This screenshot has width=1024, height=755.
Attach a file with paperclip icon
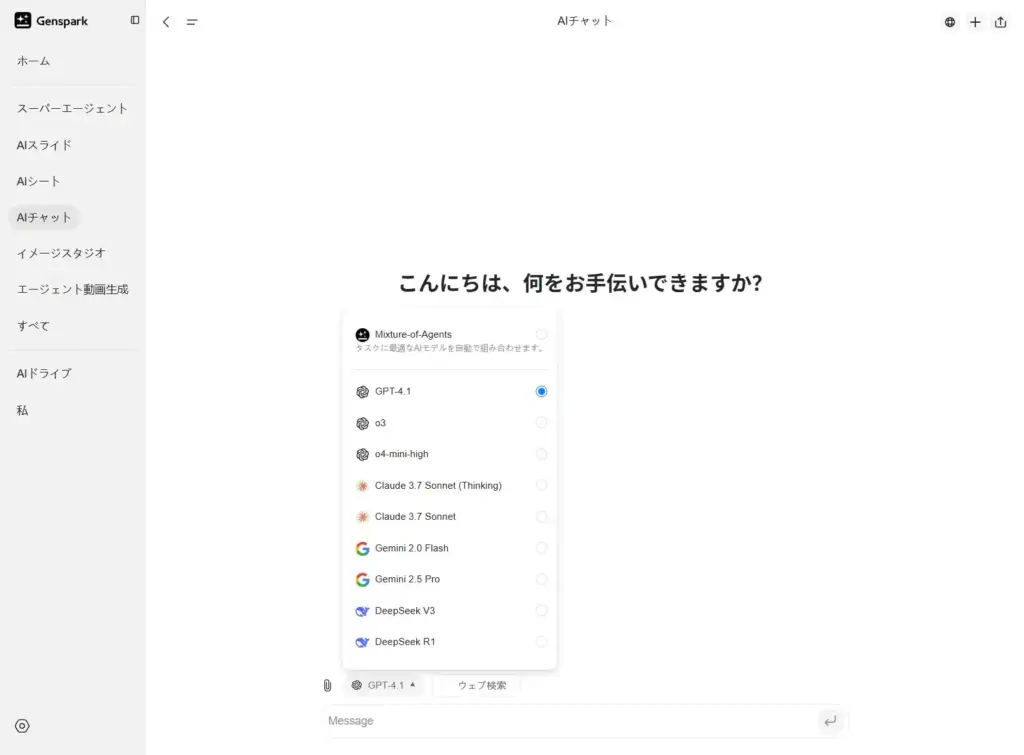(x=327, y=685)
